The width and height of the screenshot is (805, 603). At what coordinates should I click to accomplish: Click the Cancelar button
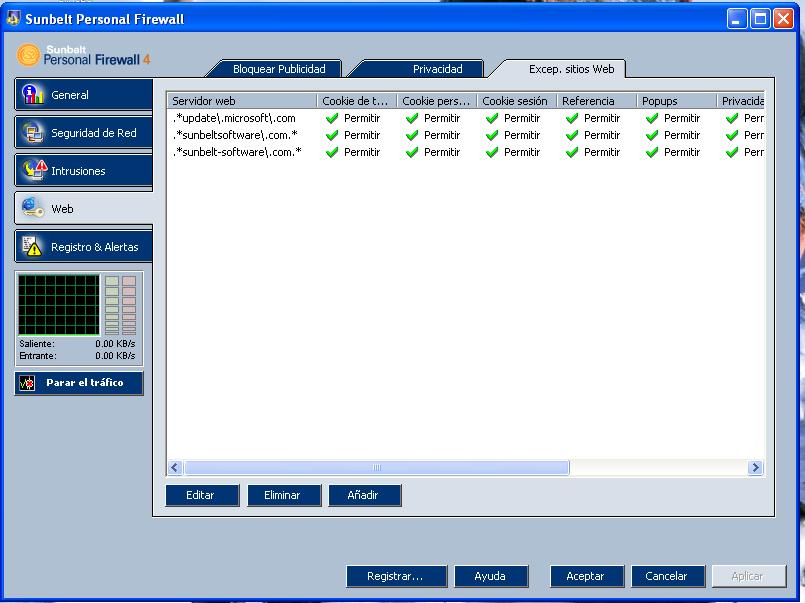pos(667,576)
